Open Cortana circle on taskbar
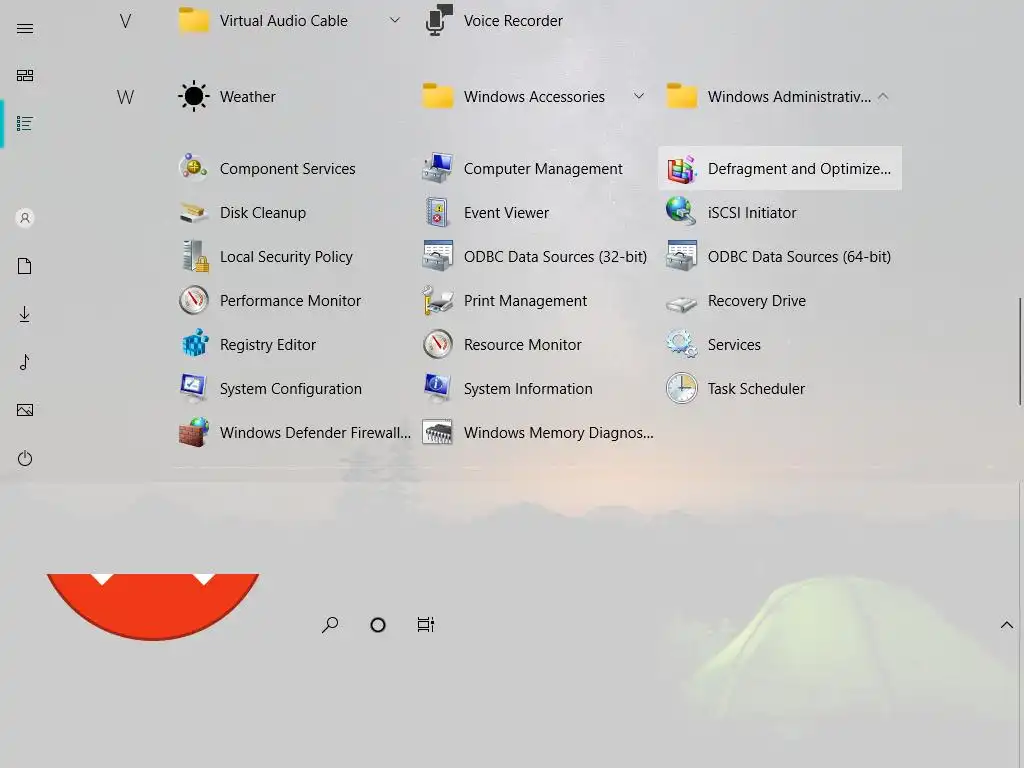The width and height of the screenshot is (1024, 768). [x=377, y=625]
